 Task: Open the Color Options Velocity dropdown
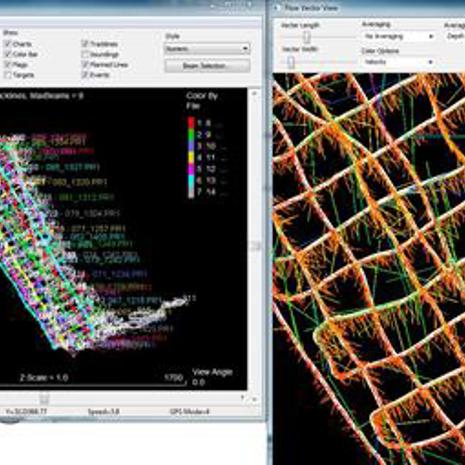coord(399,62)
